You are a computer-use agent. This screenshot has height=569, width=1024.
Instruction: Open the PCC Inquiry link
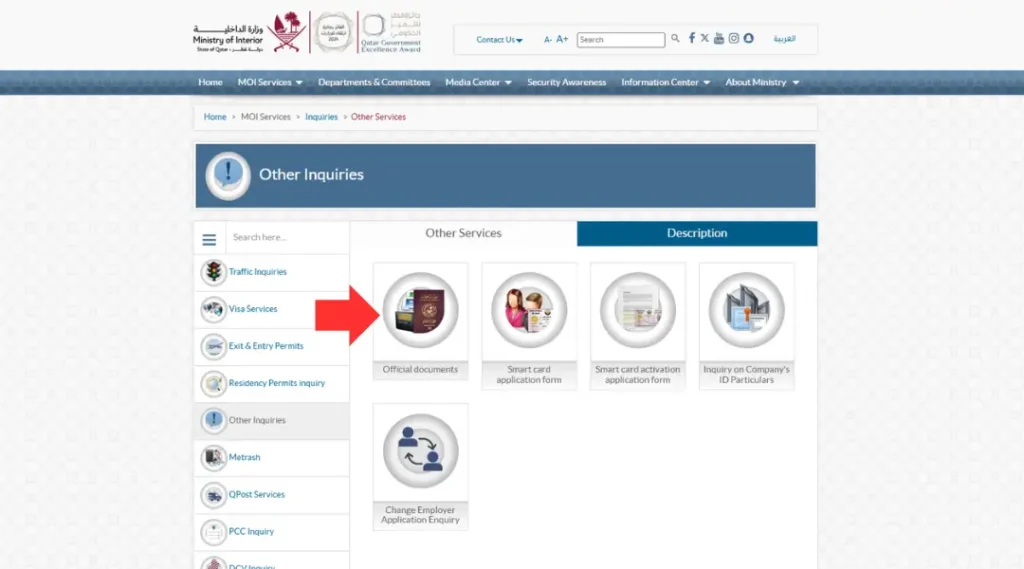coord(251,532)
